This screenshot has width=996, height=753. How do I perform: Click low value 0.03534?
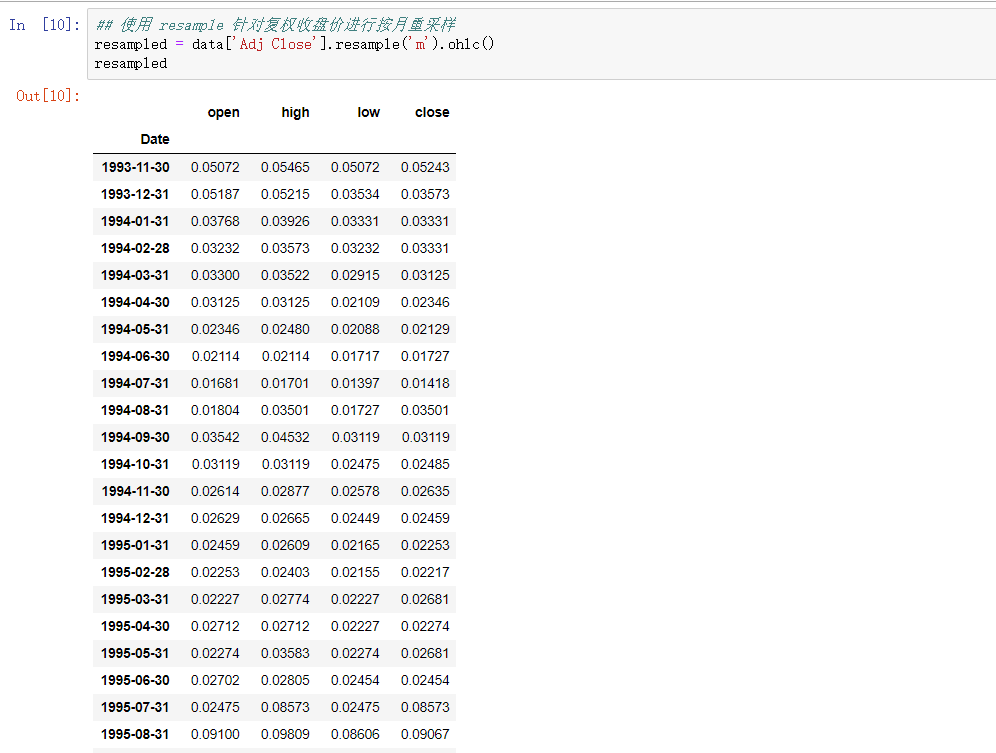(x=355, y=194)
